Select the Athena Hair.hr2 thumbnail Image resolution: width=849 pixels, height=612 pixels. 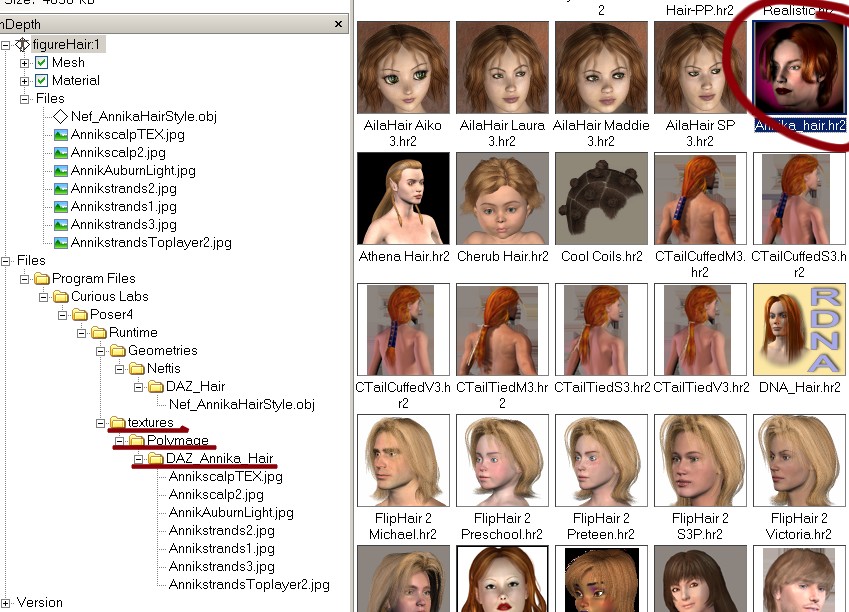(x=404, y=198)
